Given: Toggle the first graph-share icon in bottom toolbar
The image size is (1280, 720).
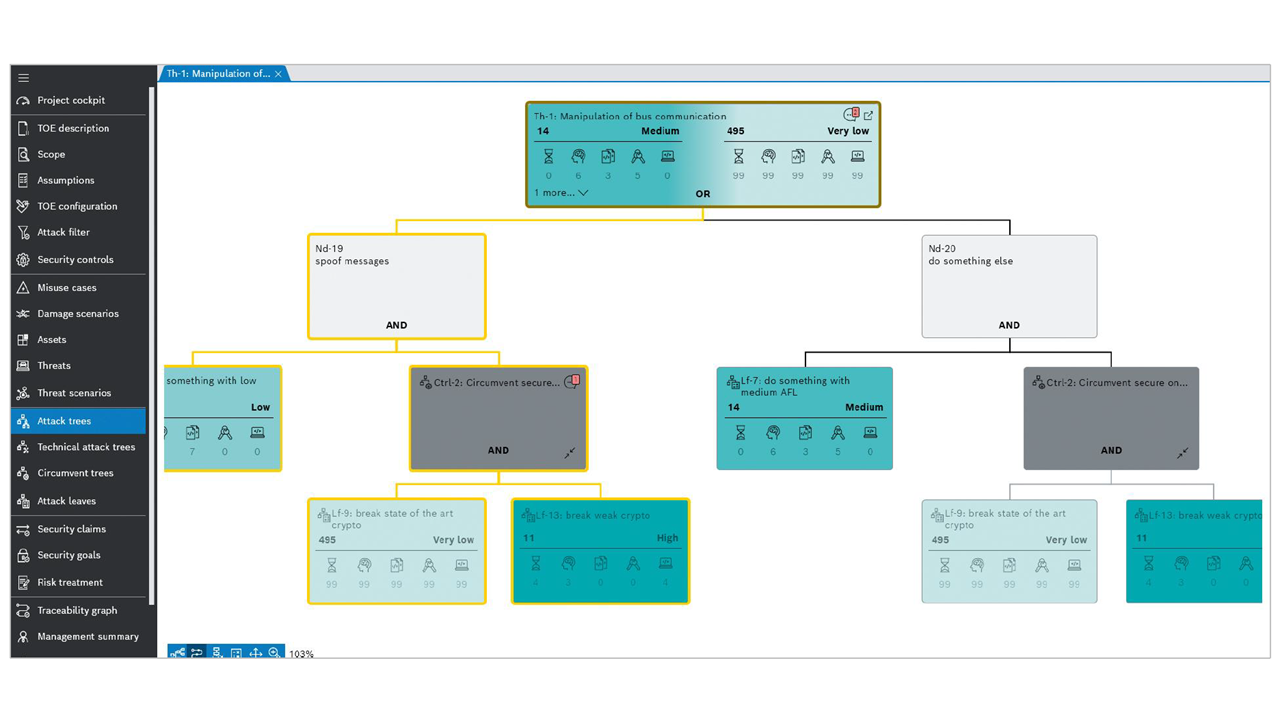Looking at the screenshot, I should (177, 653).
